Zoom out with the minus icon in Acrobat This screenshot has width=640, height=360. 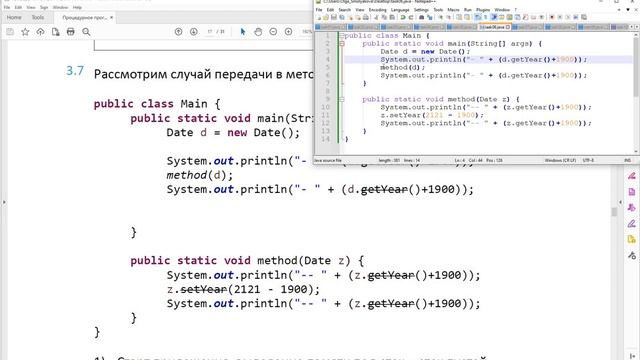(273, 32)
